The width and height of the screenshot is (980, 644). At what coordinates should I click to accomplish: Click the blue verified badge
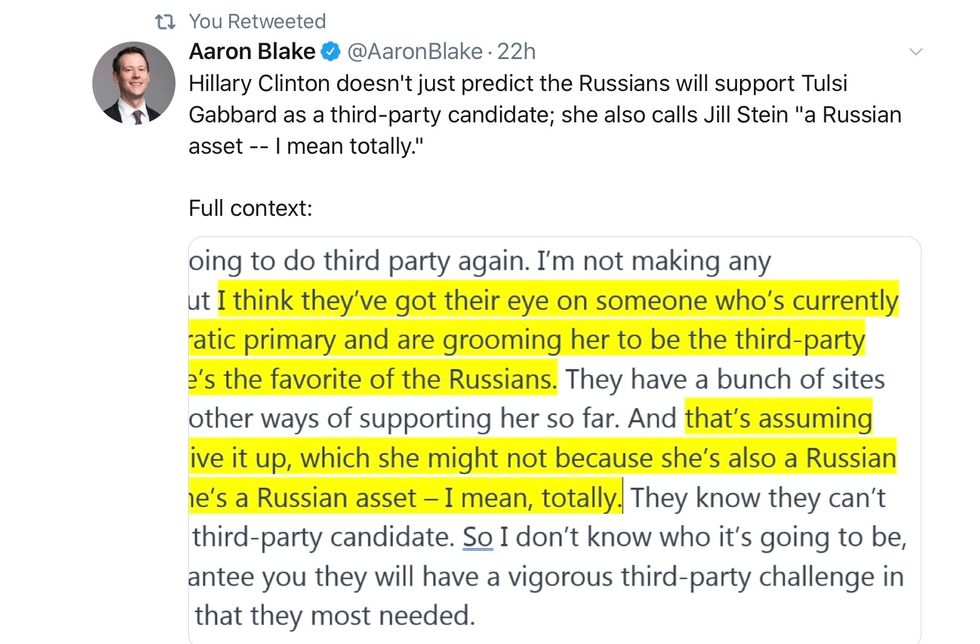click(331, 52)
